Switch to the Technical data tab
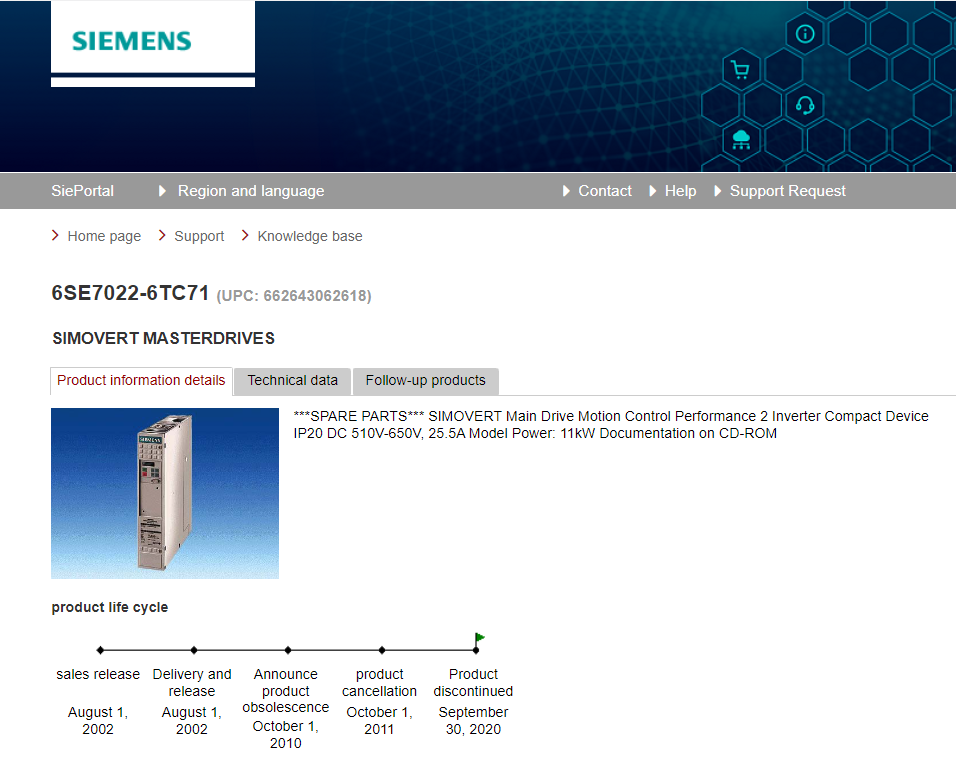This screenshot has height=761, width=956. coord(292,380)
